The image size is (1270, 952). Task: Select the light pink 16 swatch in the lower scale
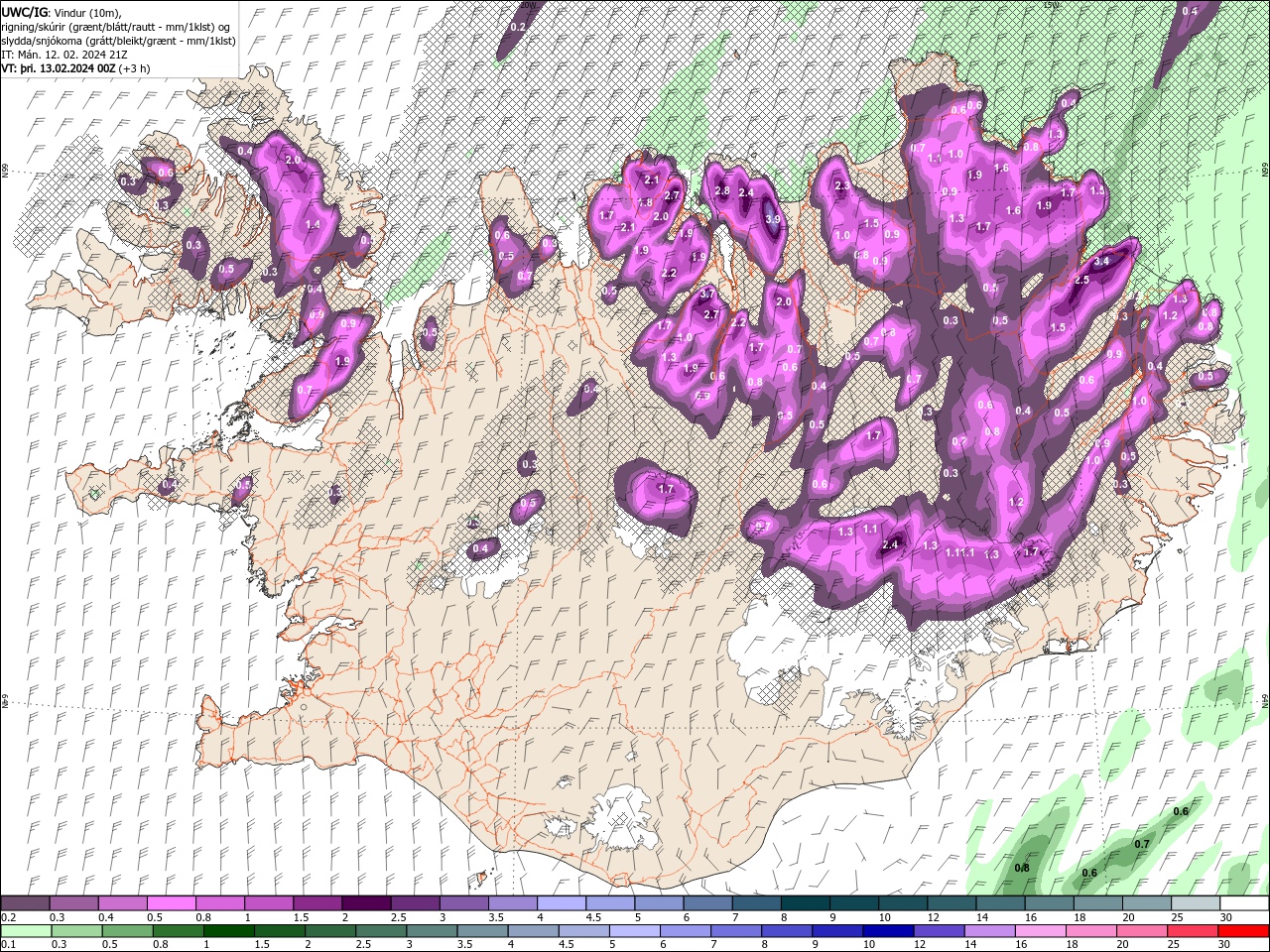click(x=1039, y=930)
